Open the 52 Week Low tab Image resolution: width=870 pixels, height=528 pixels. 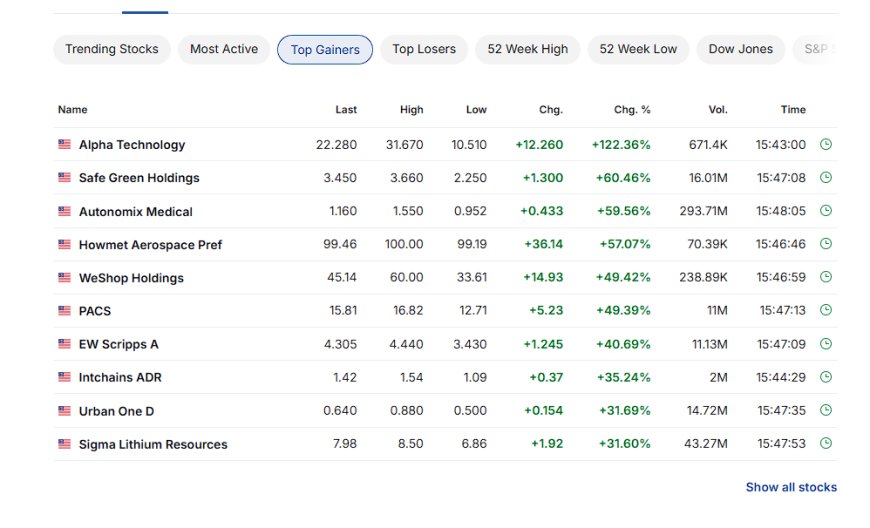click(x=638, y=49)
